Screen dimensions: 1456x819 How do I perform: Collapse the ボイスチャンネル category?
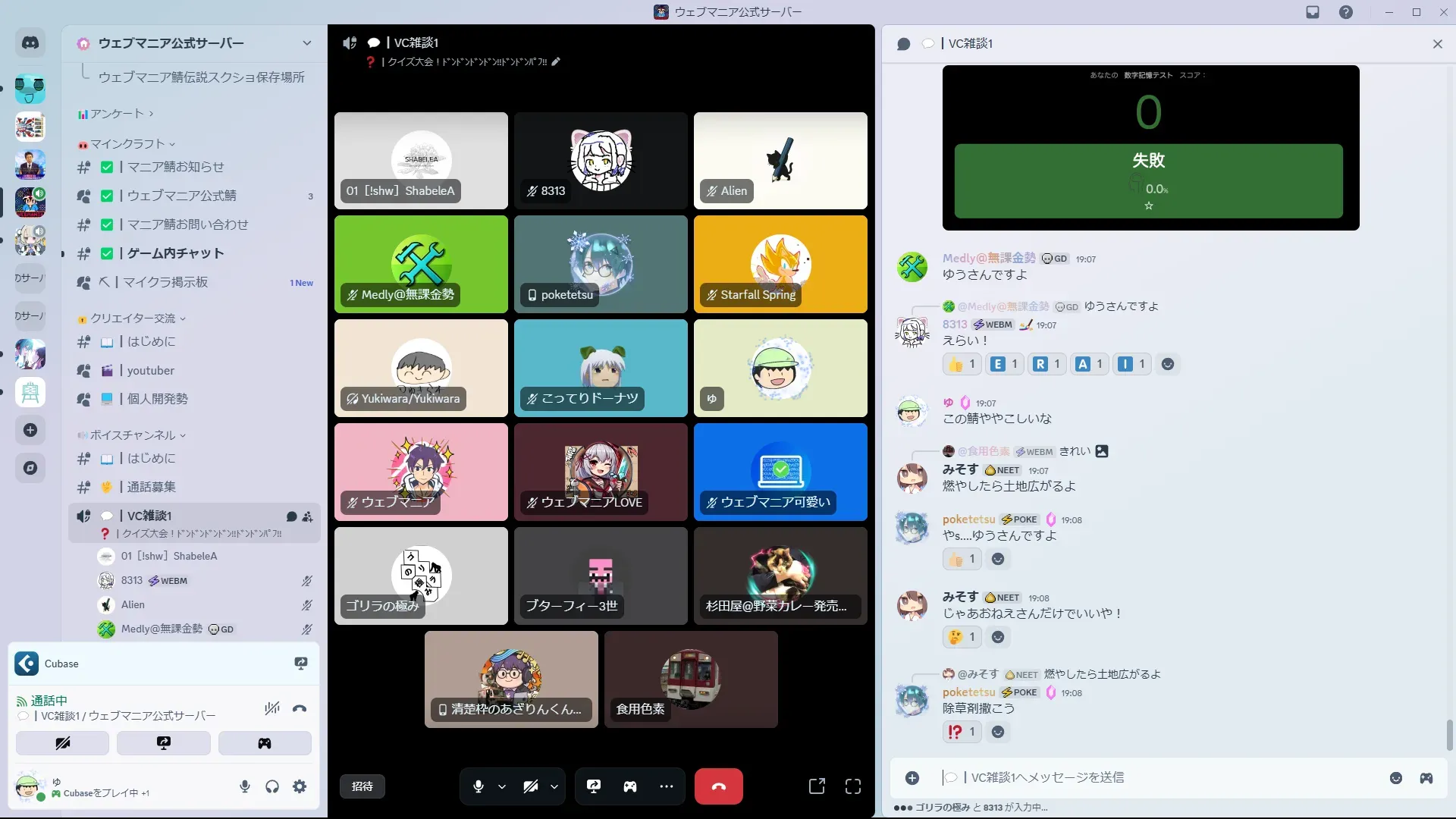[133, 435]
